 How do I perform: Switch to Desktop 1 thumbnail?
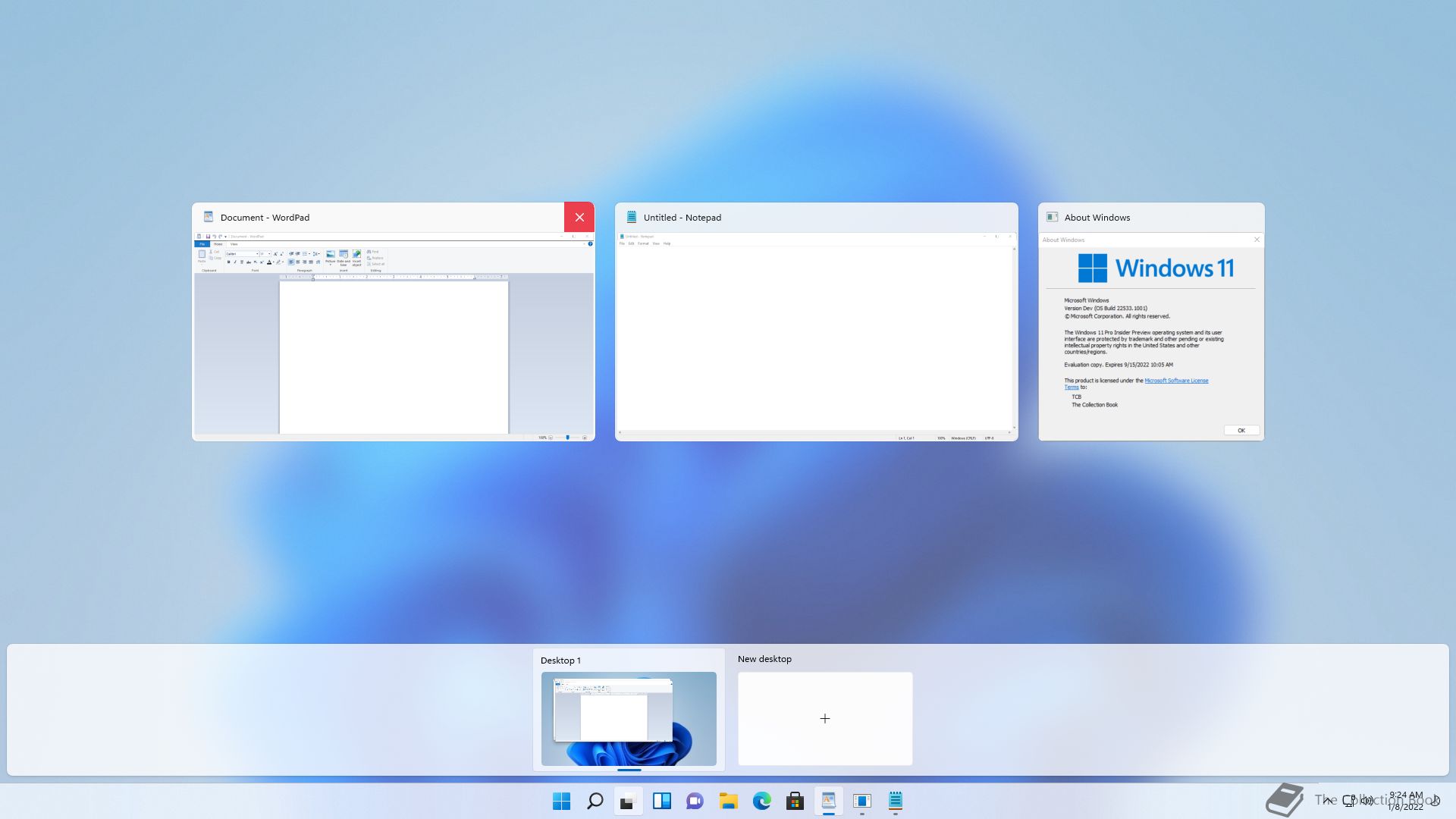pos(629,718)
